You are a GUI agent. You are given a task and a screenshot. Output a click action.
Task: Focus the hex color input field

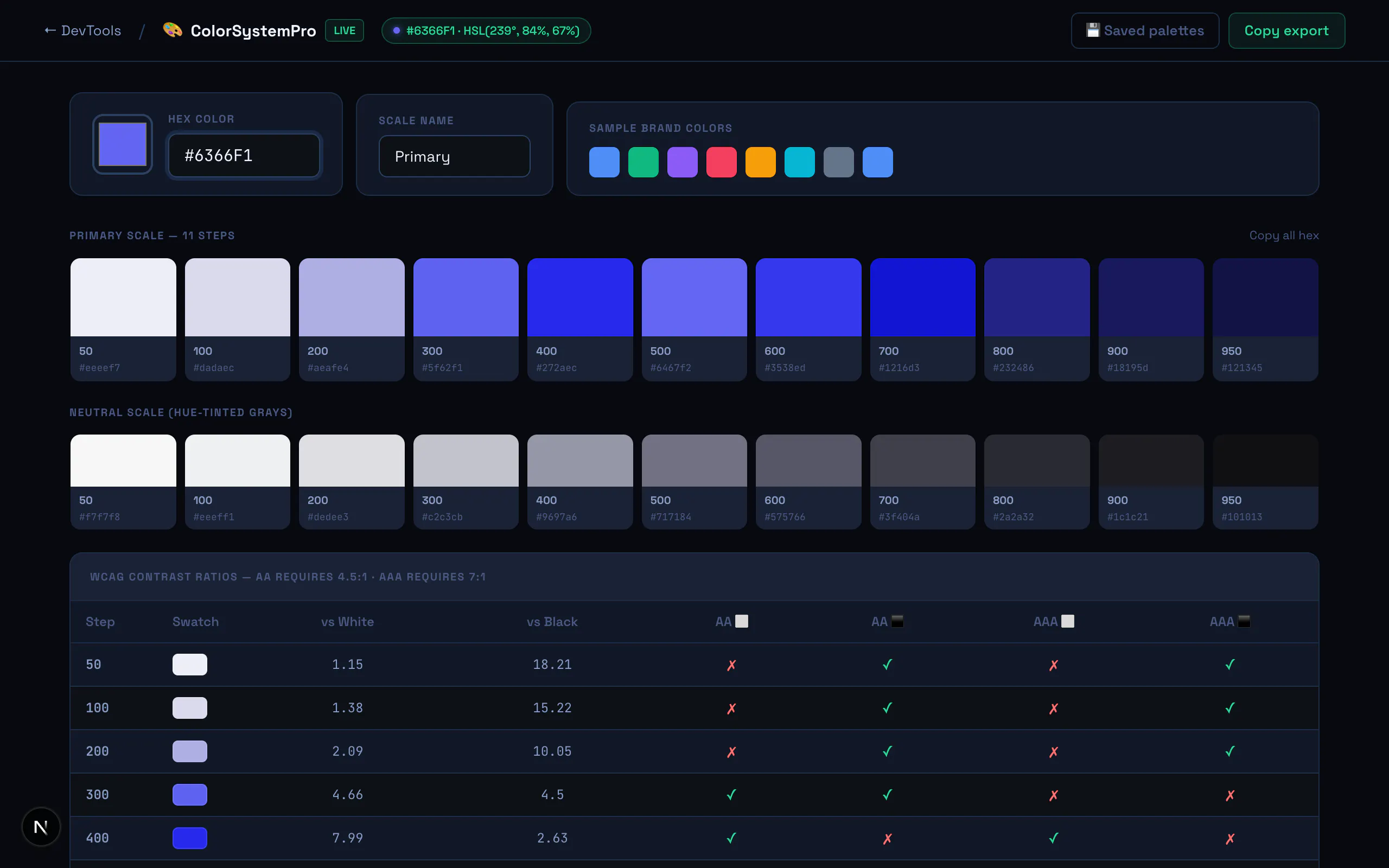pyautogui.click(x=244, y=156)
